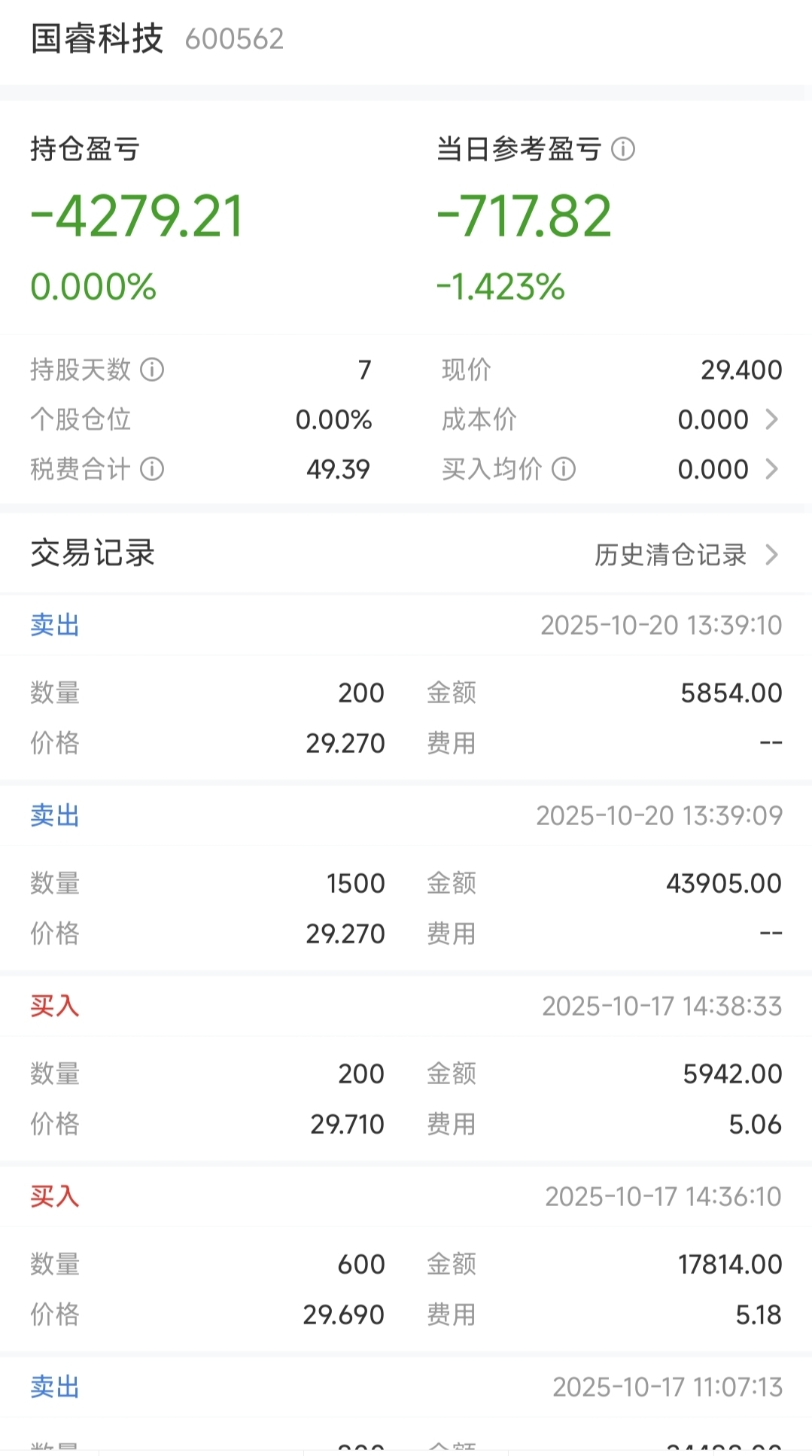Tap info icon next to 税费合计
Viewport: 812px width, 1456px height.
(x=152, y=469)
